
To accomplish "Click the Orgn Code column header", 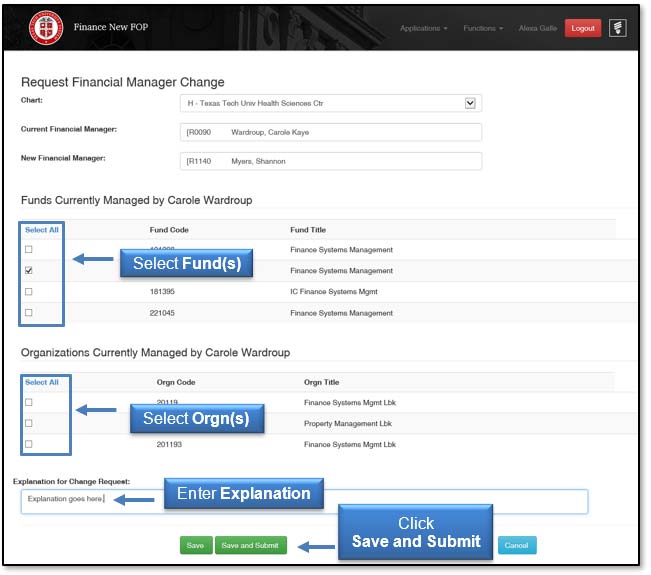I will pyautogui.click(x=176, y=382).
